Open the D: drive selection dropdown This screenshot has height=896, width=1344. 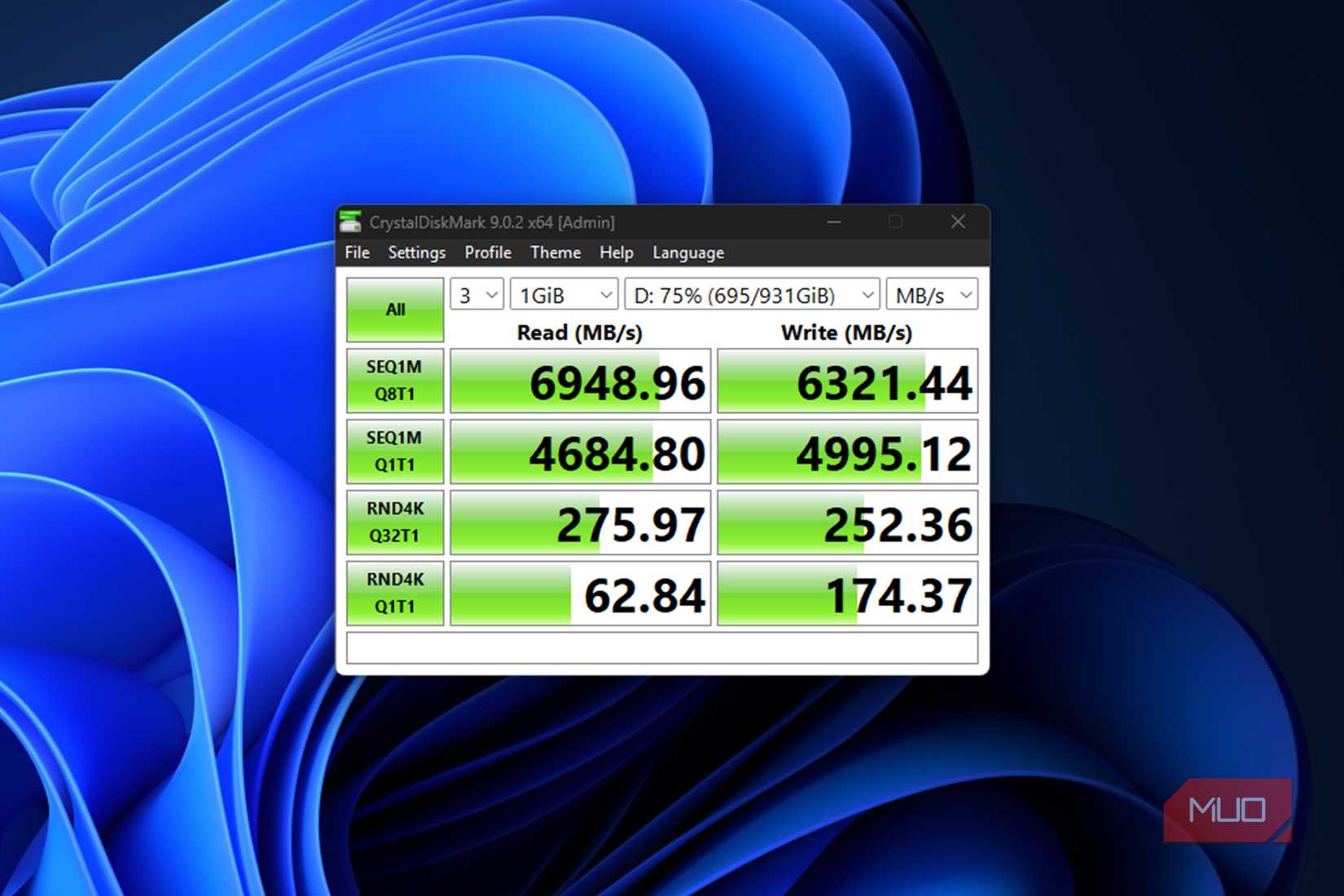pos(753,295)
